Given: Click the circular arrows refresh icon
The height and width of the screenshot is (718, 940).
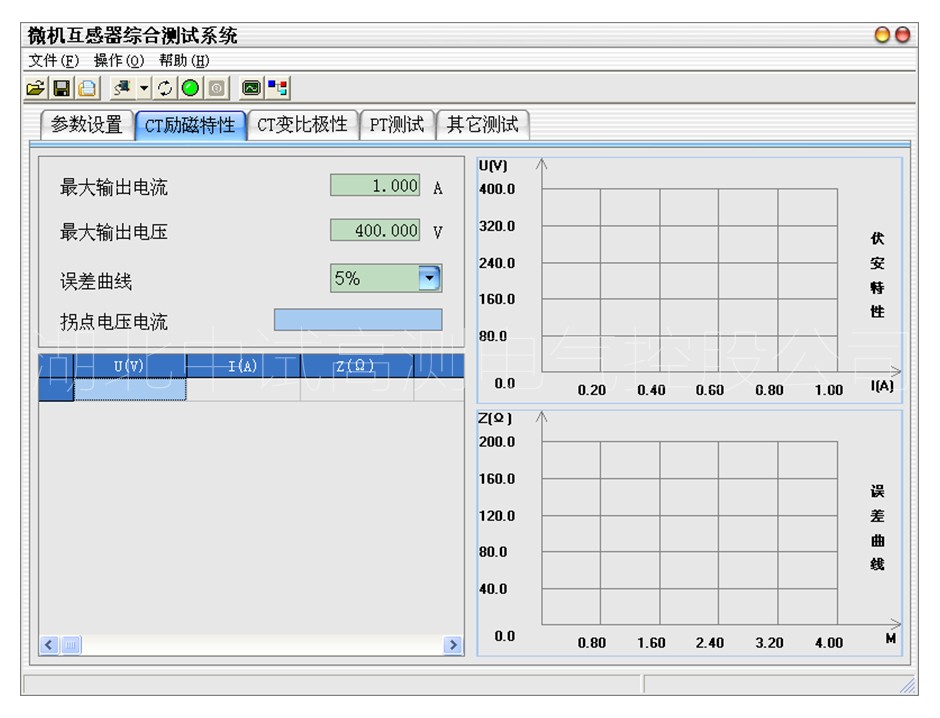Looking at the screenshot, I should [165, 88].
